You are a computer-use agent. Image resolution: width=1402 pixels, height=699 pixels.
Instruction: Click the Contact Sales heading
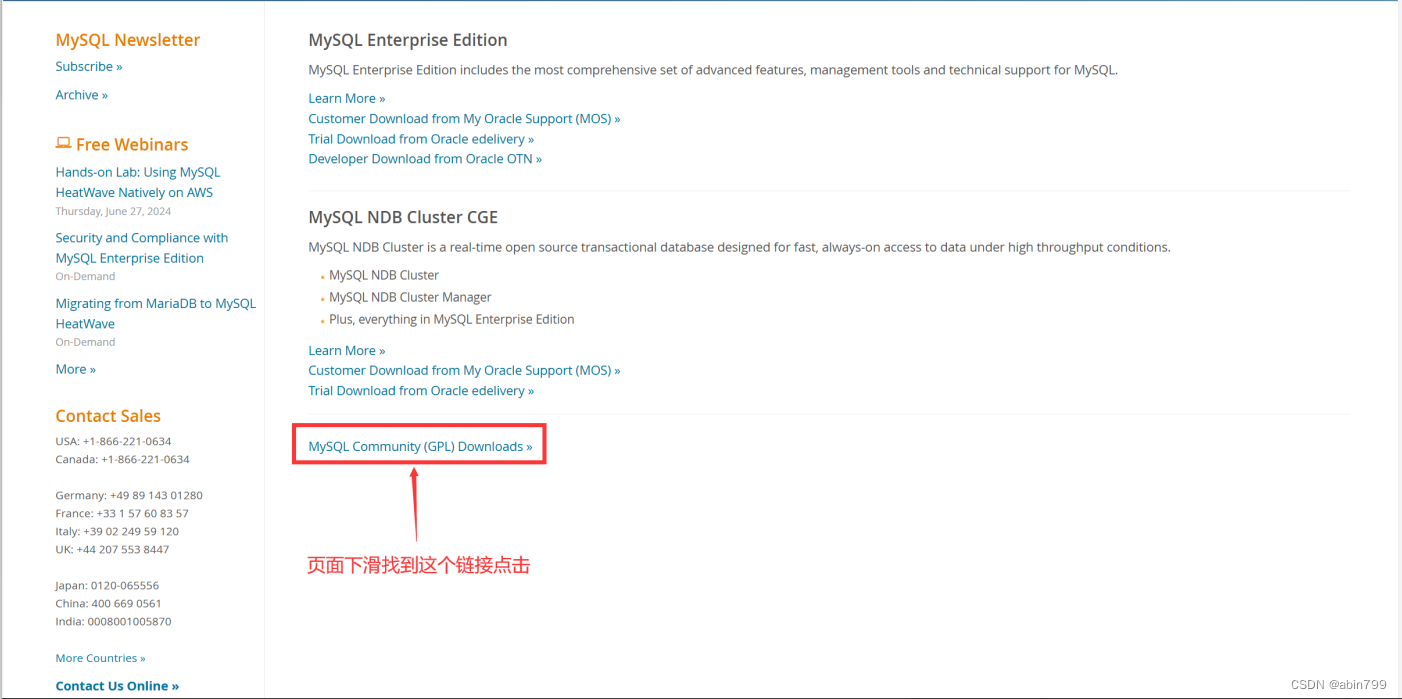(x=108, y=415)
